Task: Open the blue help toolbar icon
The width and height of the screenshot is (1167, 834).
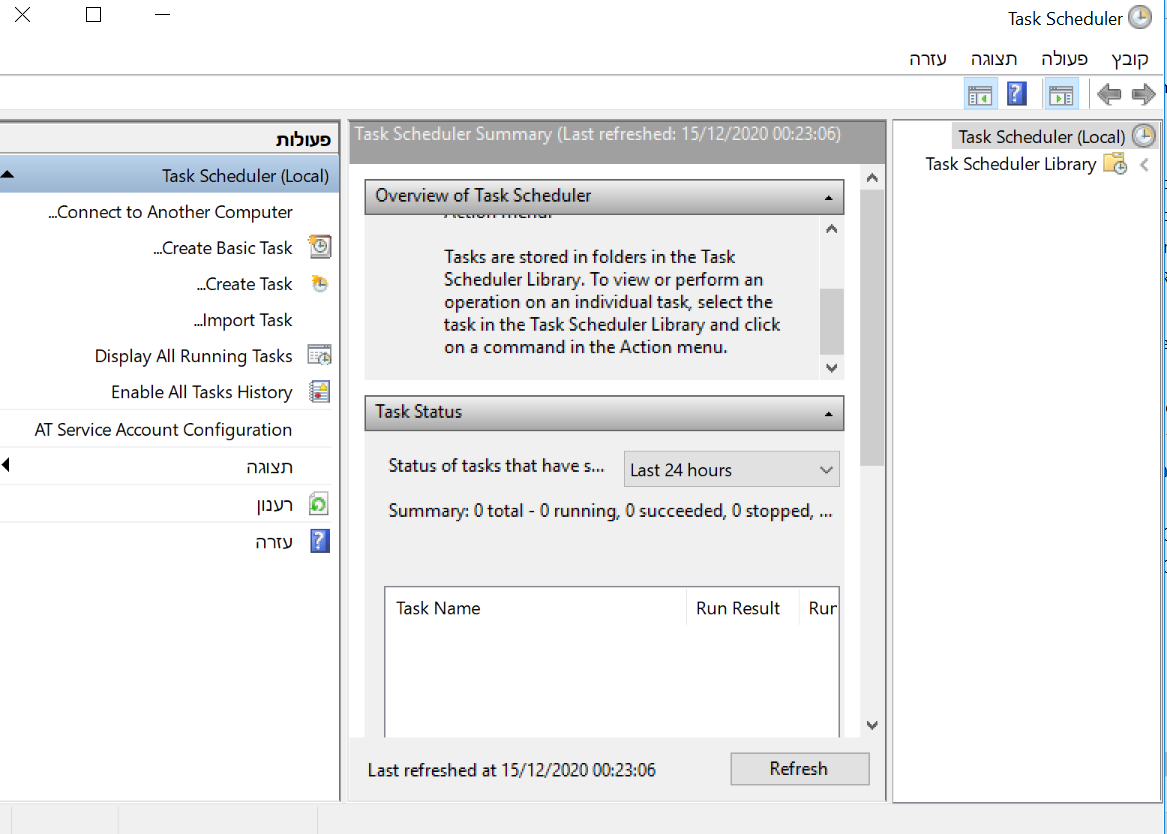Action: (x=1017, y=94)
